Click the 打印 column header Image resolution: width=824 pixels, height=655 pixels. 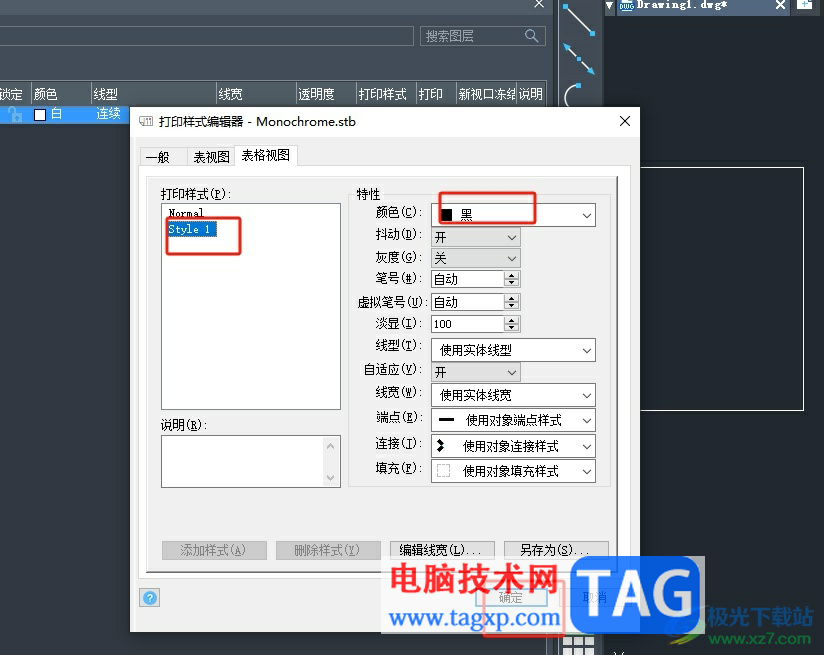436,94
